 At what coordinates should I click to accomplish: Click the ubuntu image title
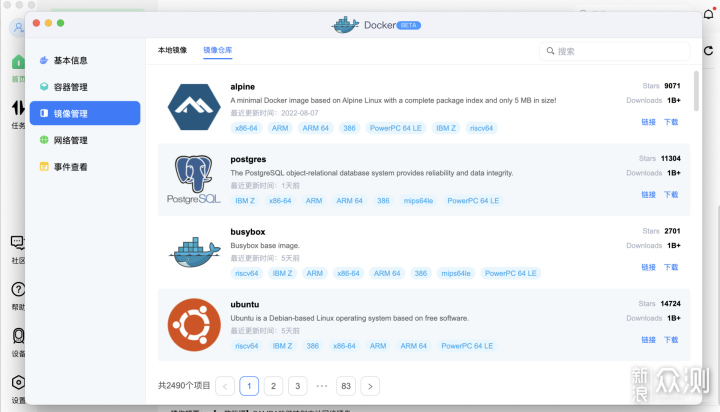point(245,304)
